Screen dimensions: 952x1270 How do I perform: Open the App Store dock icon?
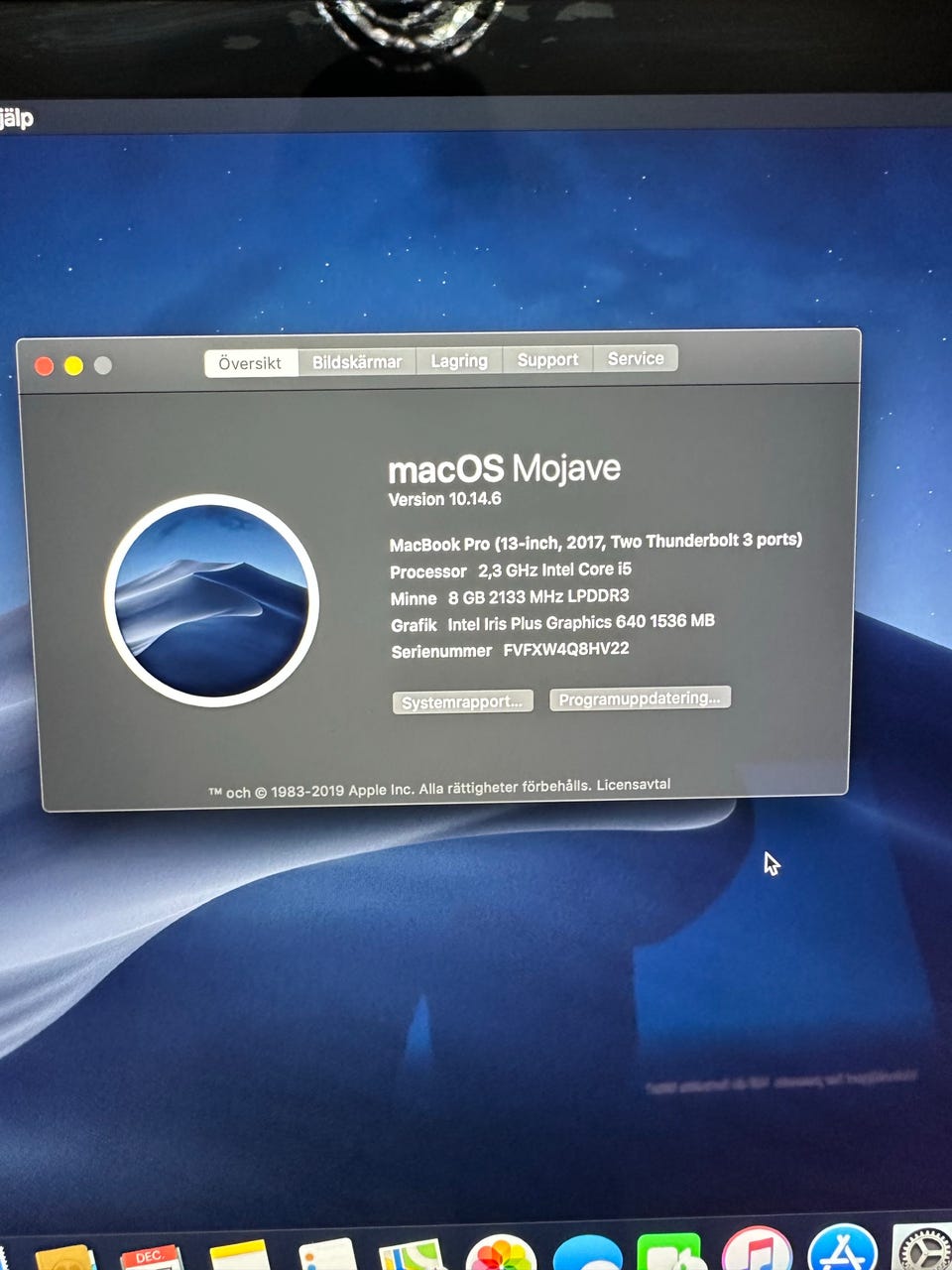[843, 1247]
